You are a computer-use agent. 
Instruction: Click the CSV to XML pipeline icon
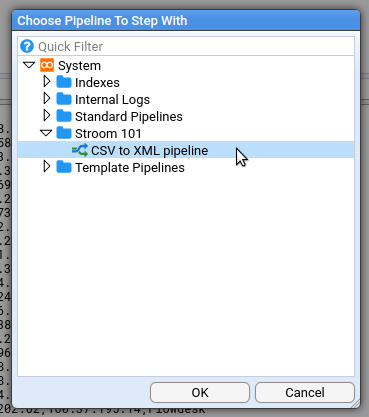tap(80, 150)
